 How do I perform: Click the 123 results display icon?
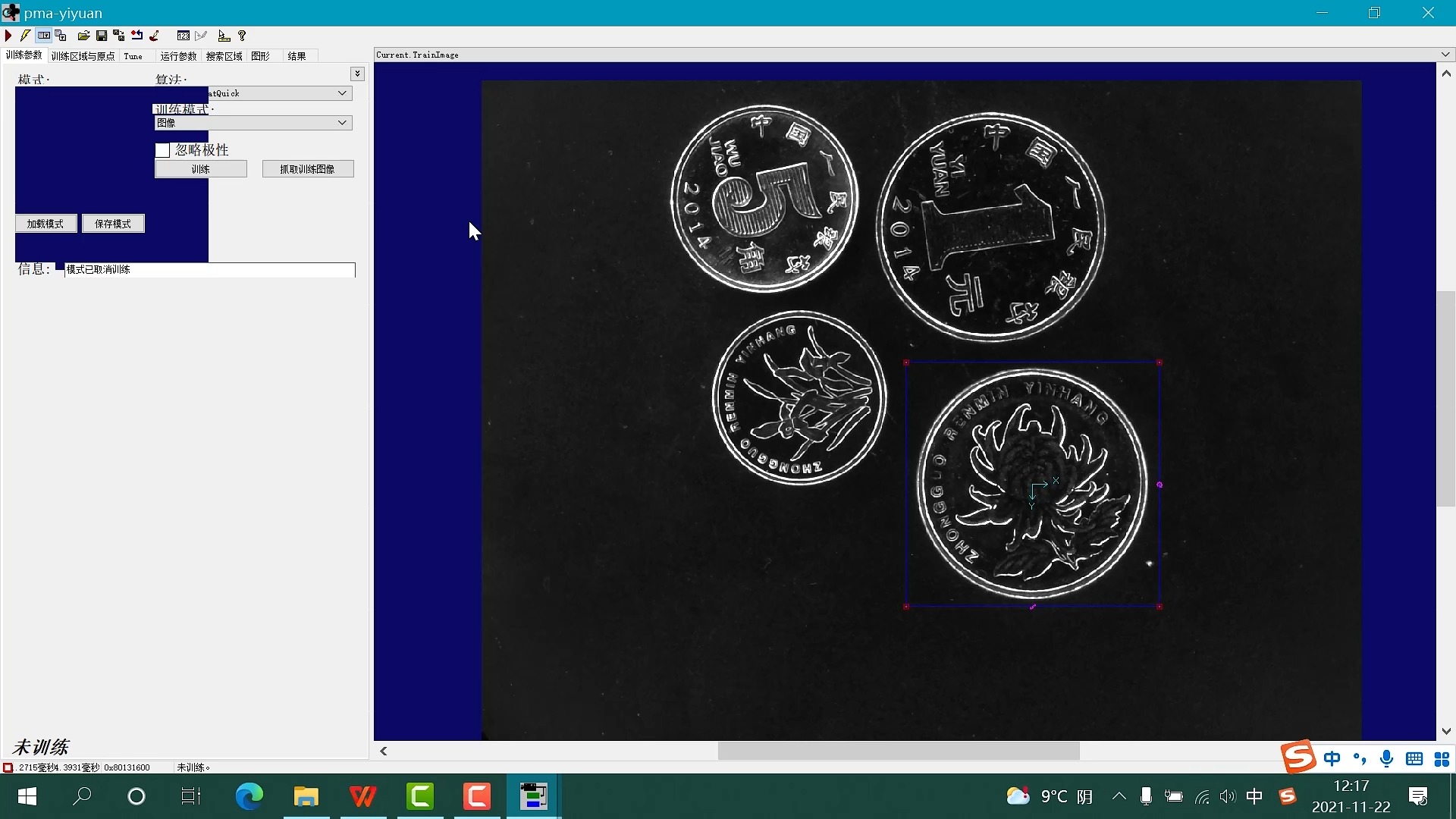pyautogui.click(x=184, y=36)
